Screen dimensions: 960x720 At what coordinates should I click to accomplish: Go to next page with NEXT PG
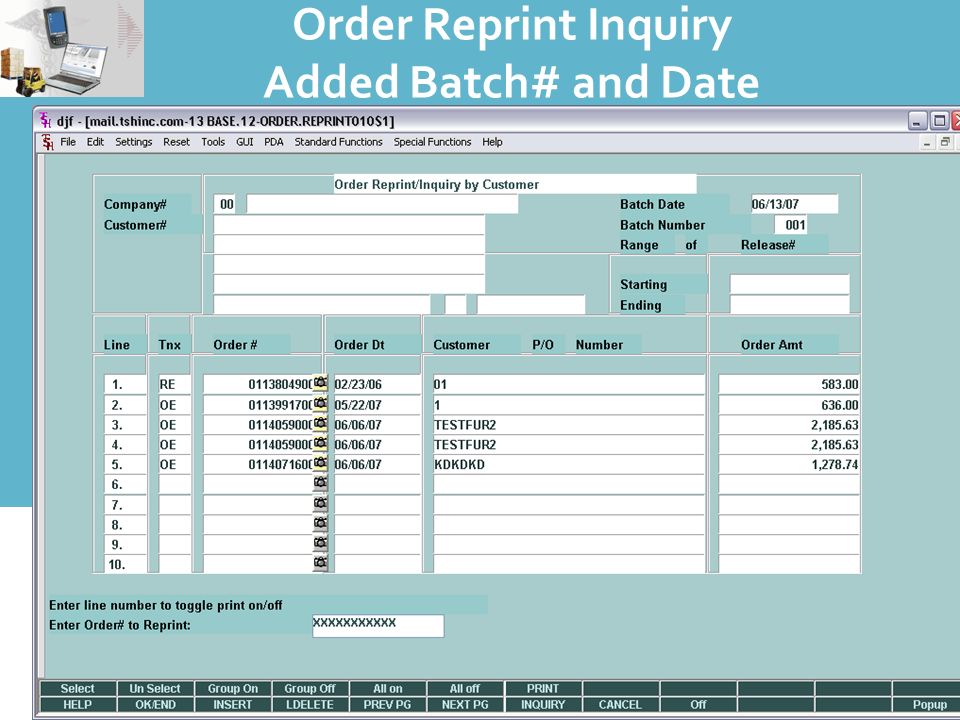tap(465, 705)
